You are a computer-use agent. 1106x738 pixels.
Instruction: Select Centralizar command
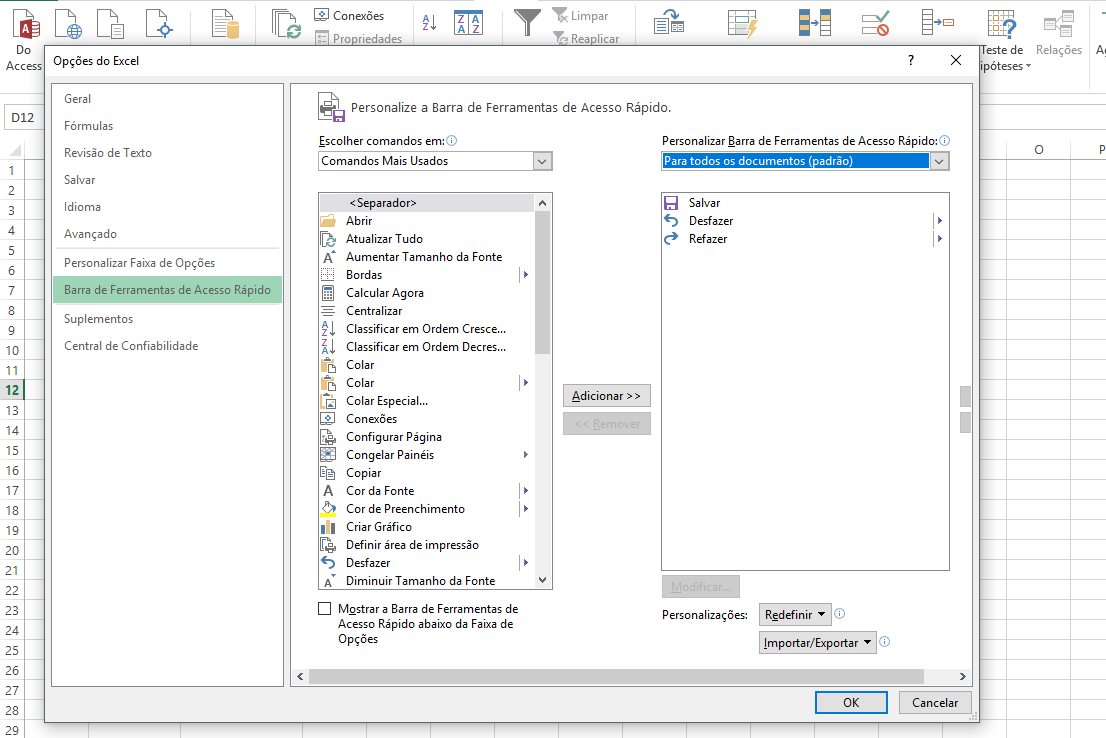(426, 310)
